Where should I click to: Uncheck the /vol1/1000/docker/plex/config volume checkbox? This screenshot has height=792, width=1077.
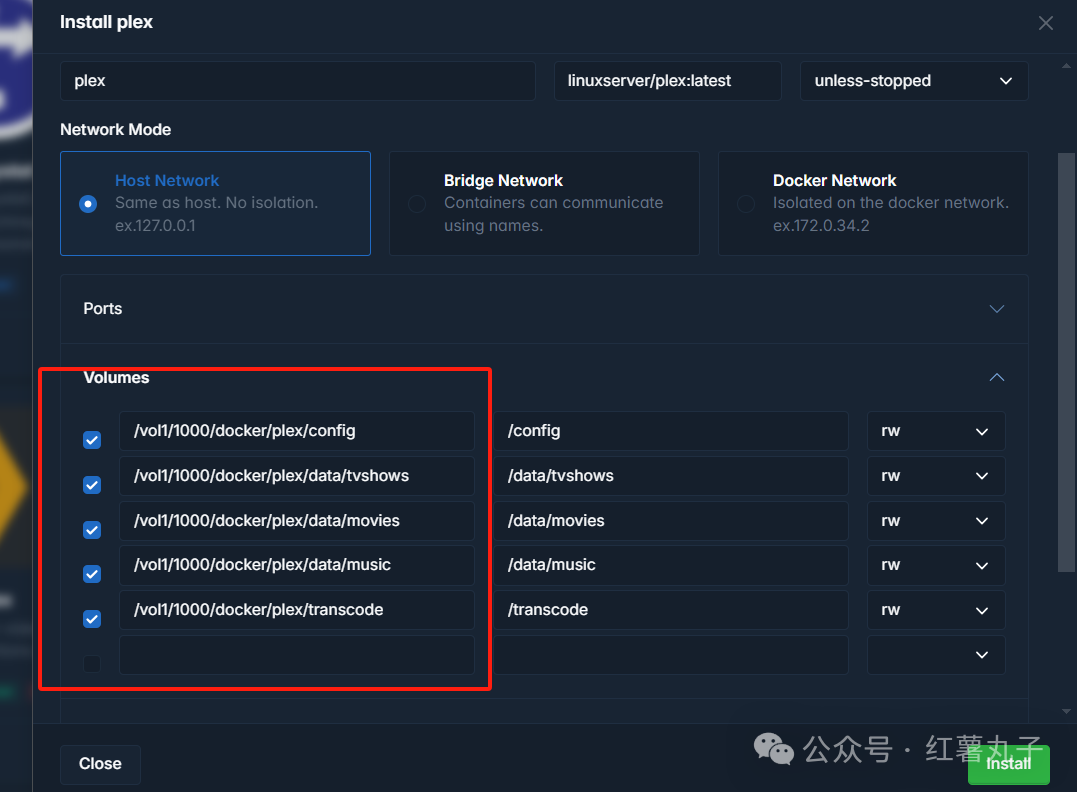click(x=92, y=440)
